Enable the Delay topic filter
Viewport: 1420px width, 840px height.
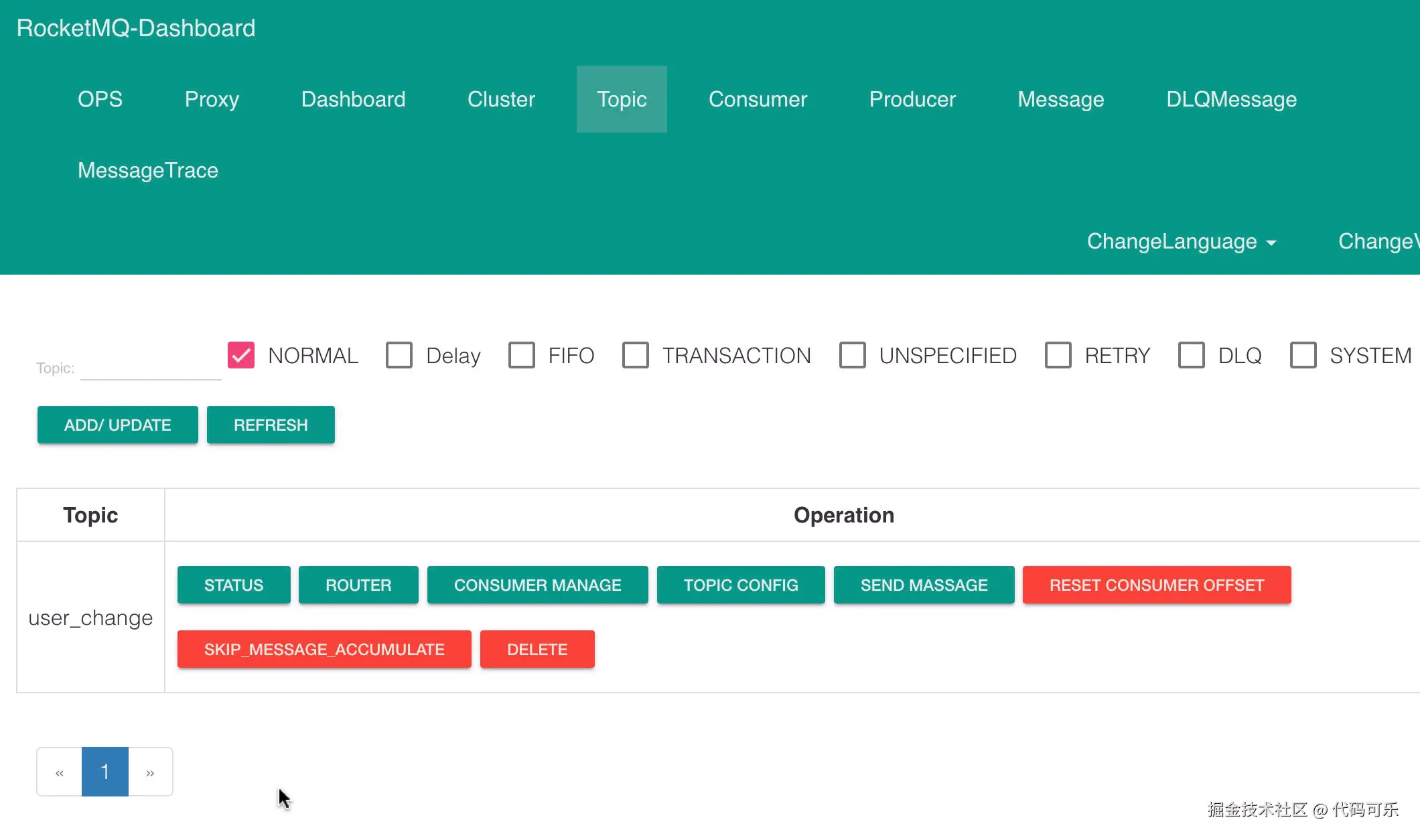coord(399,355)
